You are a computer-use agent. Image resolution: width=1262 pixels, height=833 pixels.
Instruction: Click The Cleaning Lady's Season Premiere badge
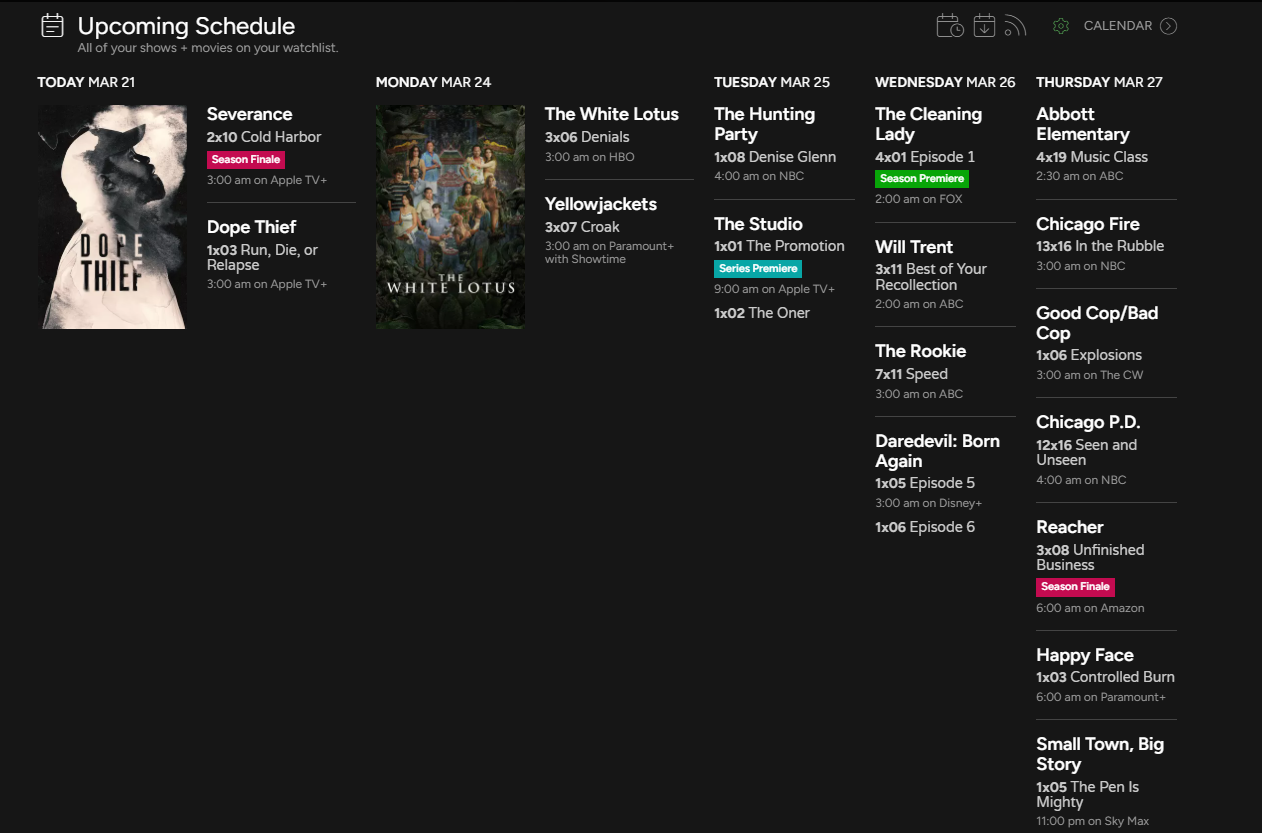tap(922, 178)
